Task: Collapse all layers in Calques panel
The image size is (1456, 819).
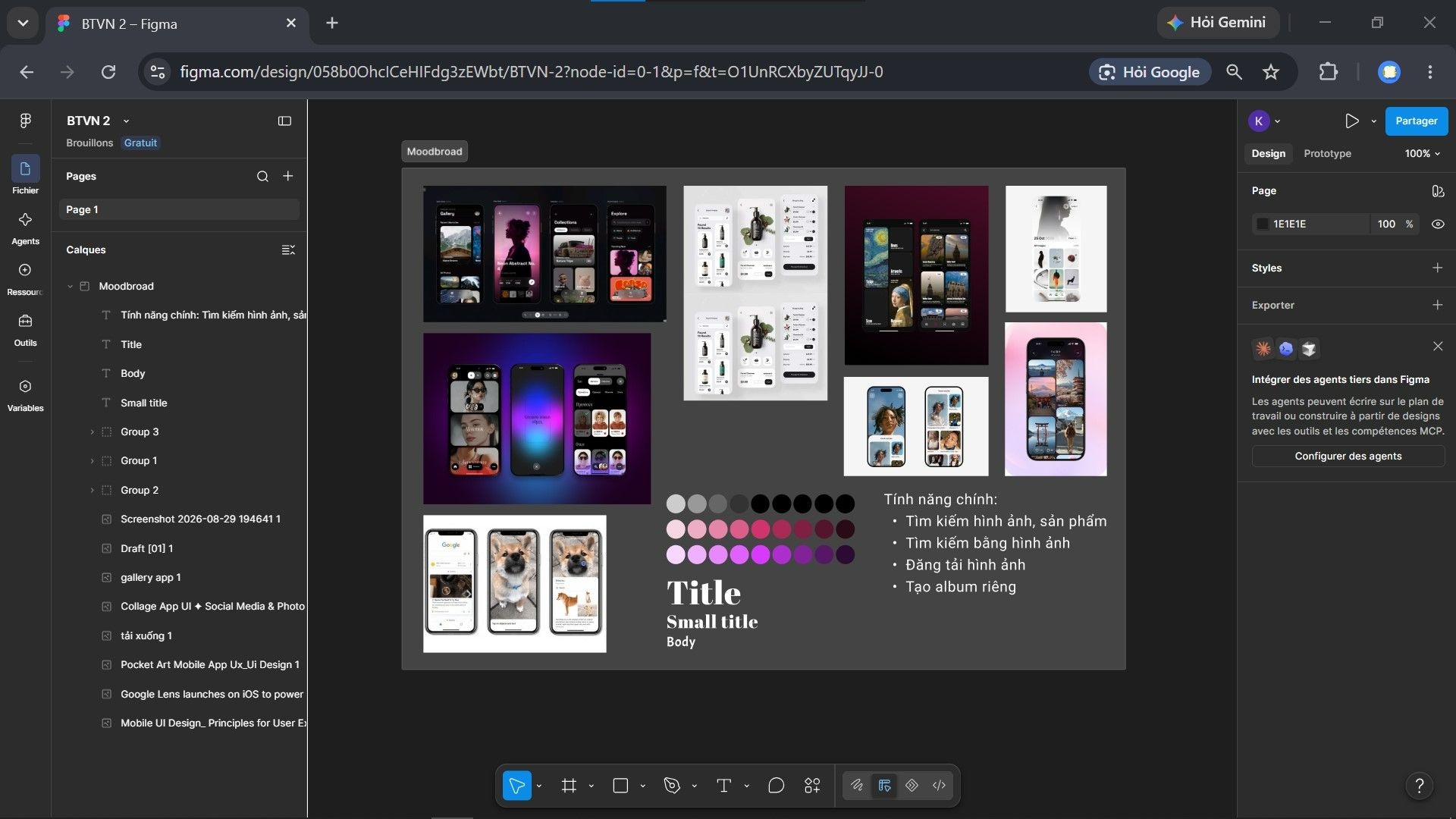Action: [x=288, y=249]
